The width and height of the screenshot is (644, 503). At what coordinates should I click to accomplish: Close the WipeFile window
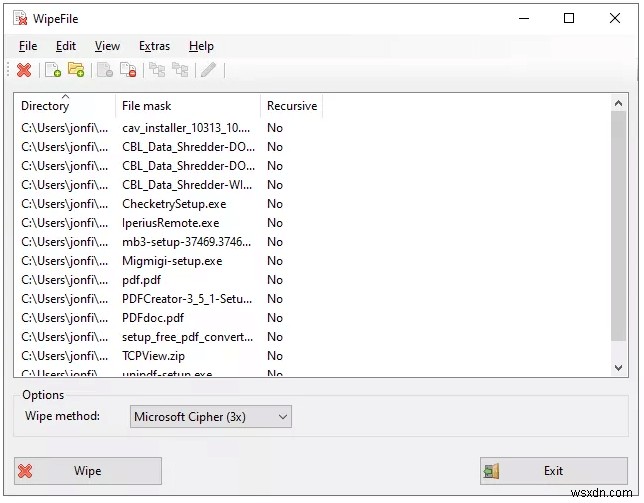pyautogui.click(x=615, y=18)
